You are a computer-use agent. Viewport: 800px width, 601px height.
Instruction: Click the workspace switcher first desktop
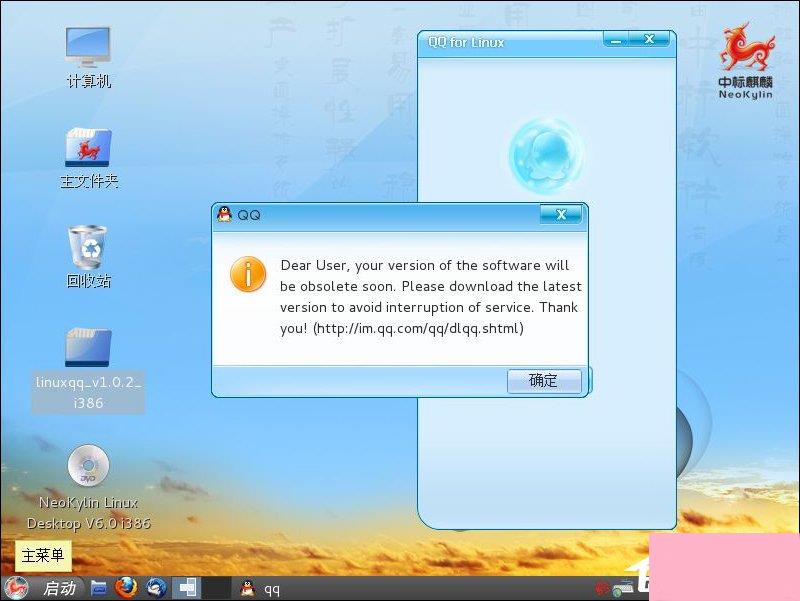click(x=187, y=588)
